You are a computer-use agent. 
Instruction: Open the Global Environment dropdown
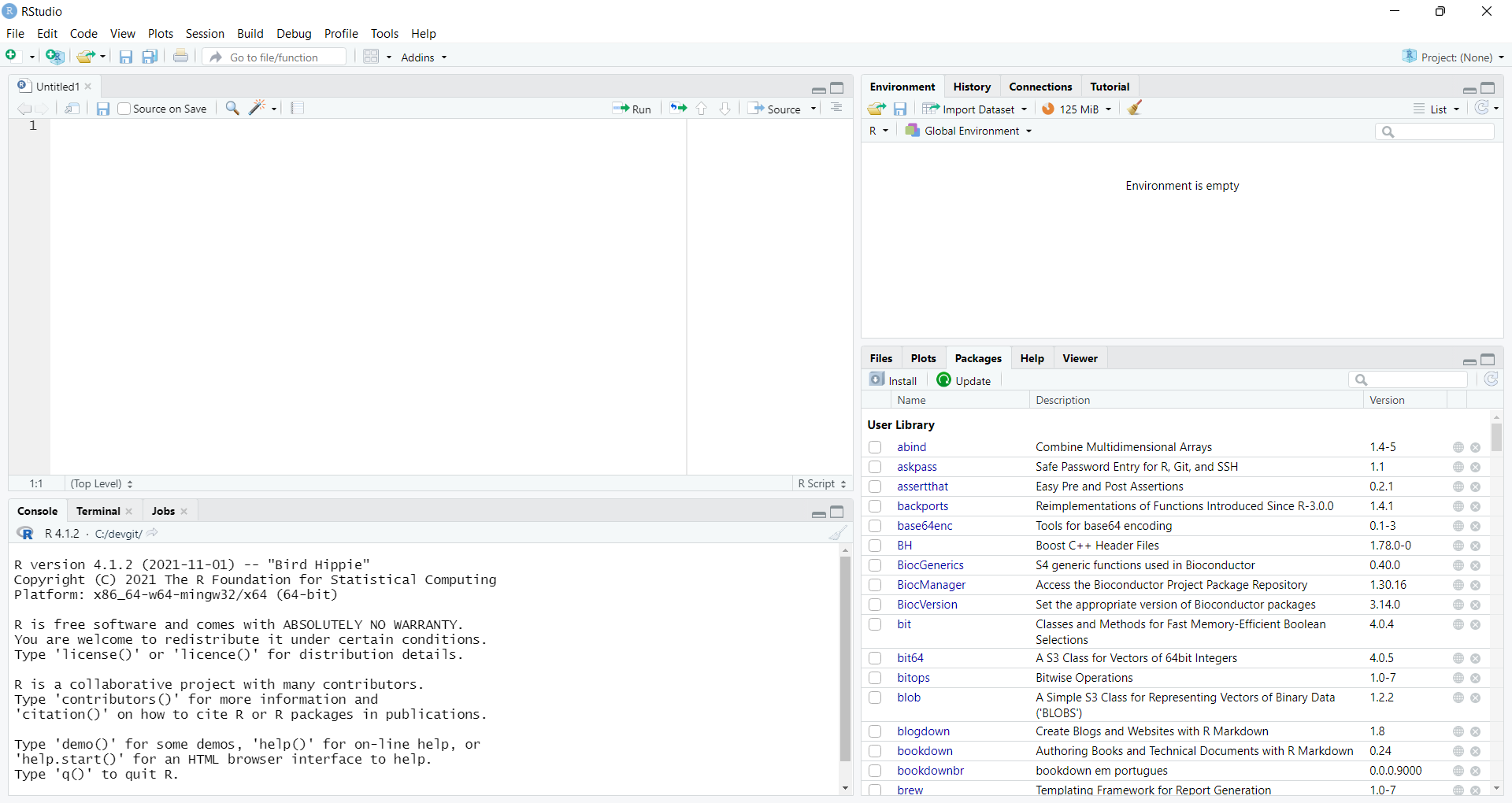click(x=969, y=131)
